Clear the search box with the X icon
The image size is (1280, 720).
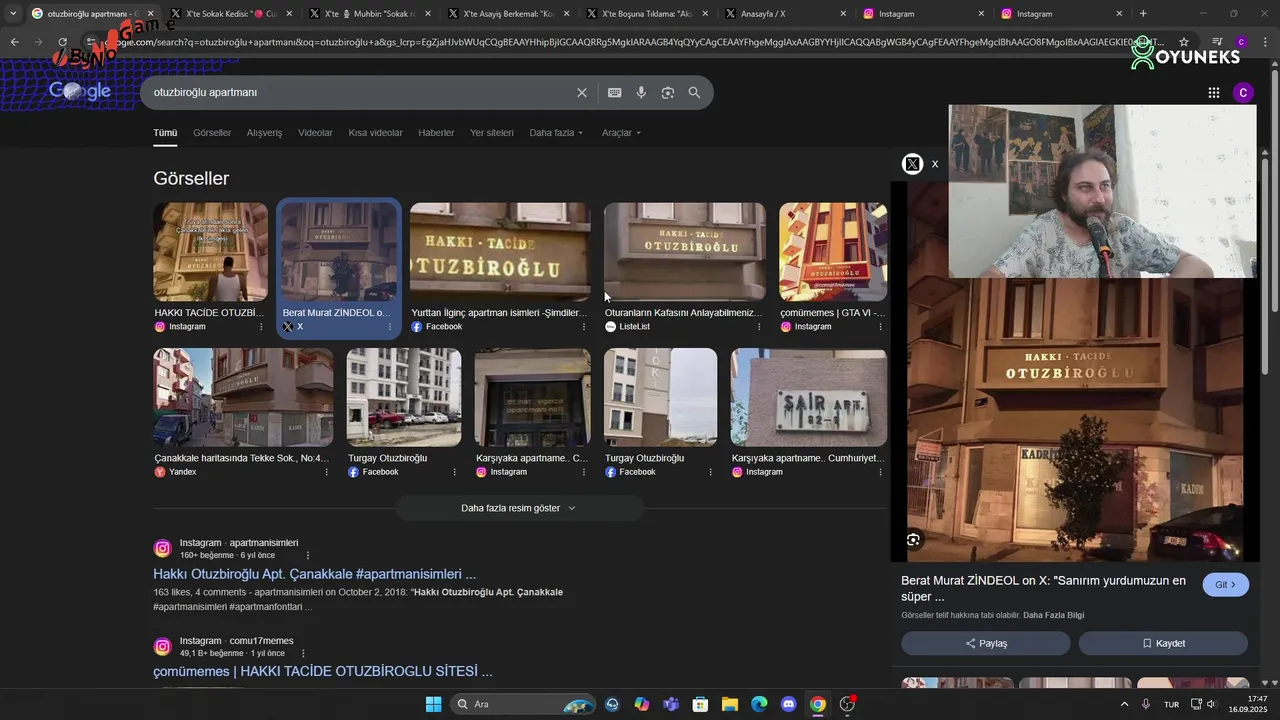tap(581, 92)
